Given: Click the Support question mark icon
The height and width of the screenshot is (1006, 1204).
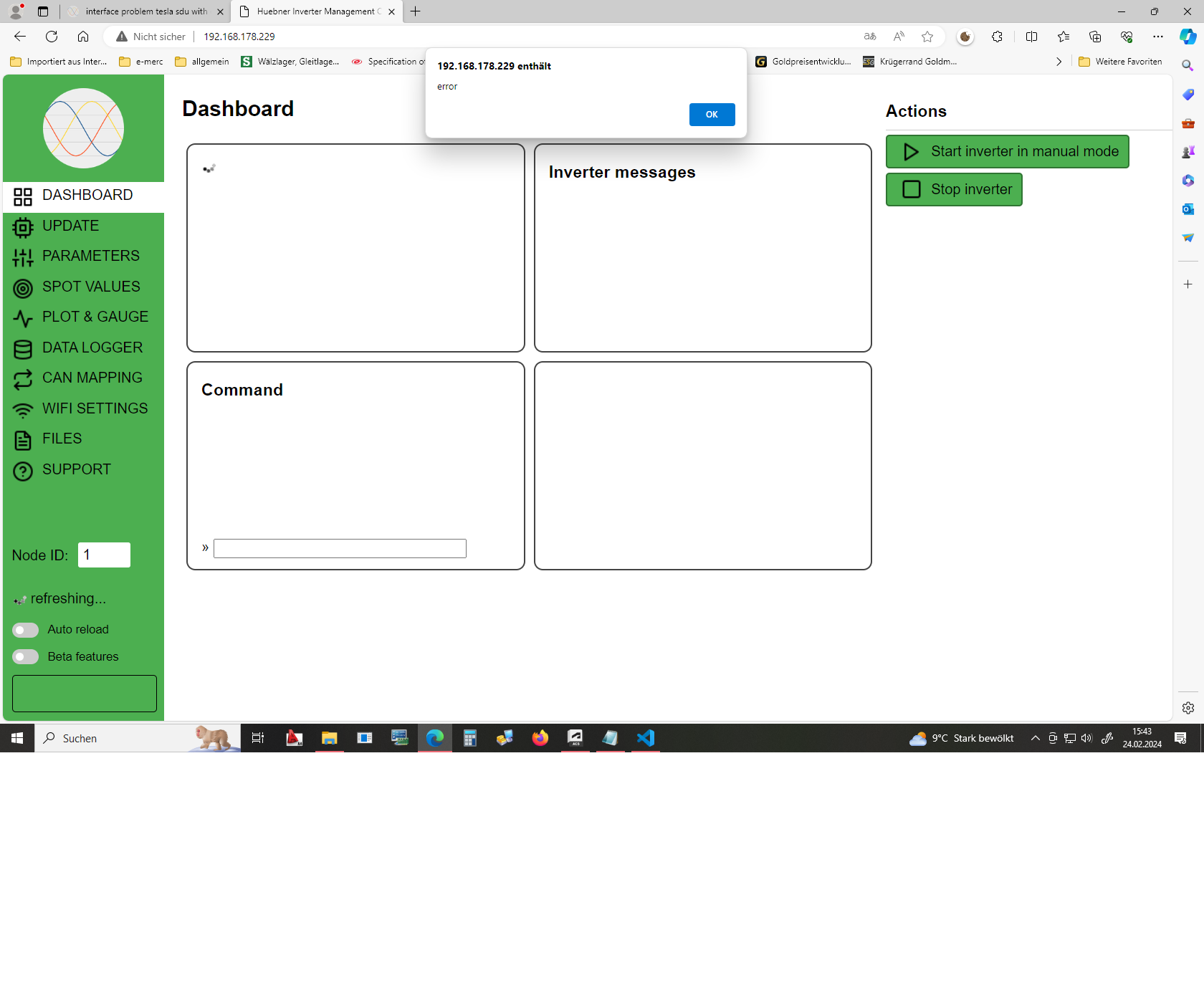Looking at the screenshot, I should pos(23,471).
